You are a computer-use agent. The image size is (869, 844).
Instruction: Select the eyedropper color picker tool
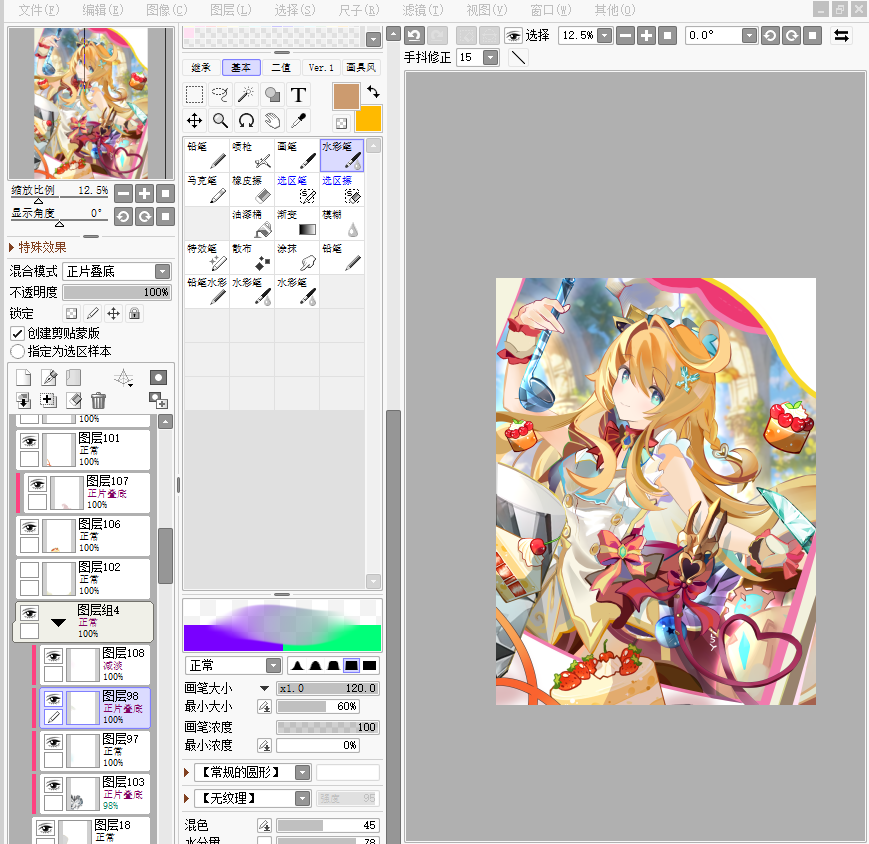click(x=298, y=120)
